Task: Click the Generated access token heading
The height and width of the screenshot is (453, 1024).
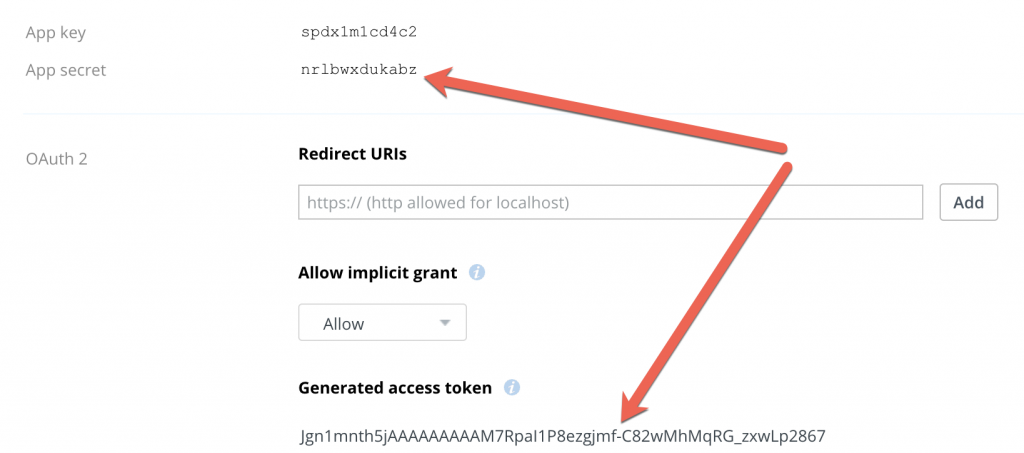Action: (395, 388)
